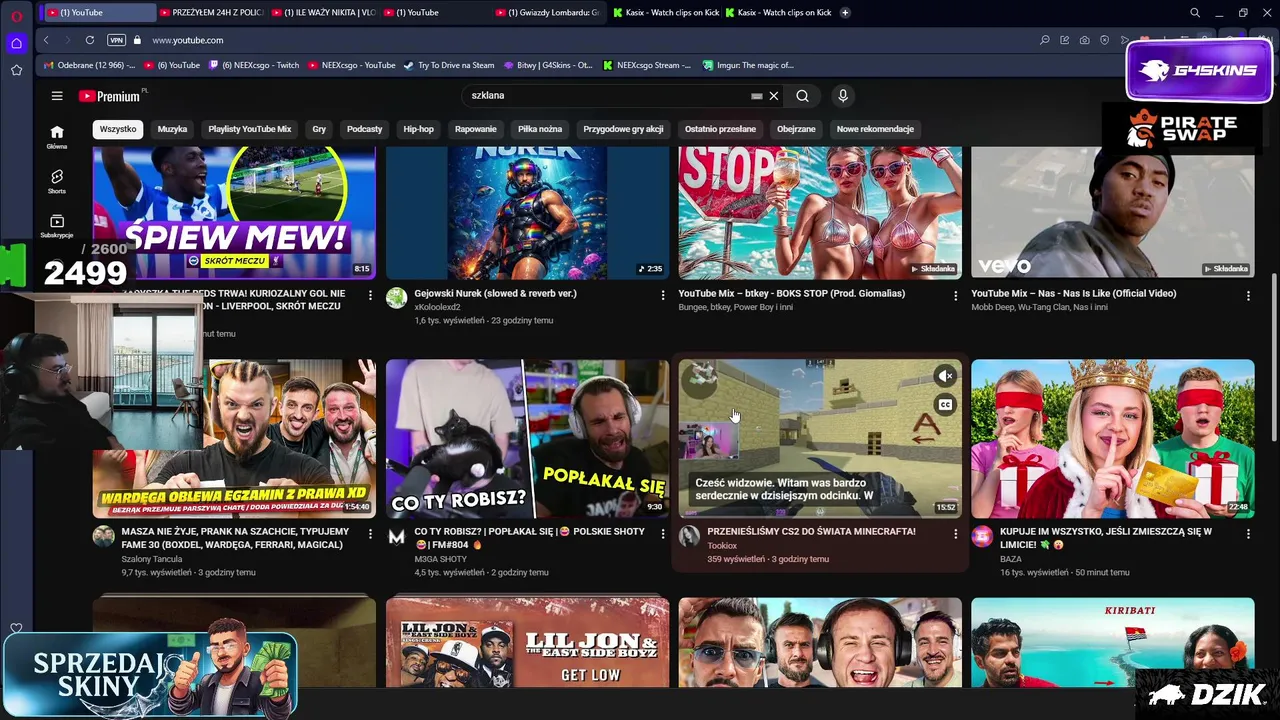Click the YouTube Premium logo
The width and height of the screenshot is (1280, 720).
pos(110,96)
